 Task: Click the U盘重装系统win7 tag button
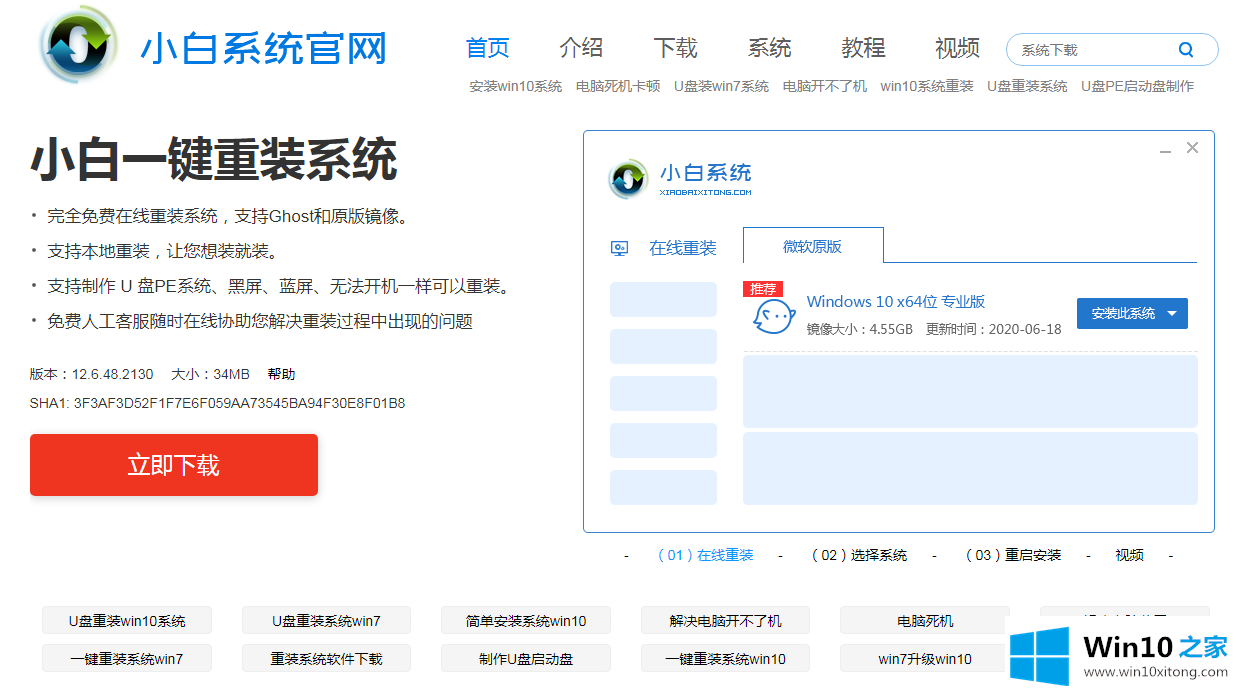[x=326, y=620]
